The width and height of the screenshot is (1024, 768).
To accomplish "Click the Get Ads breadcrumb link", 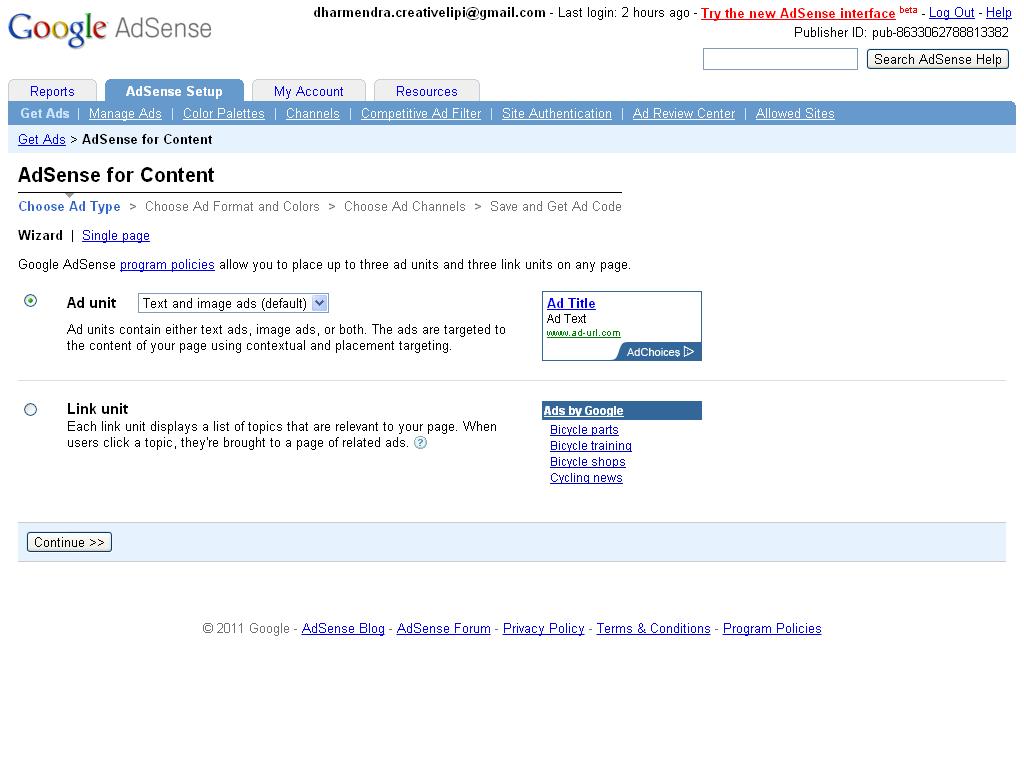I will pyautogui.click(x=42, y=139).
